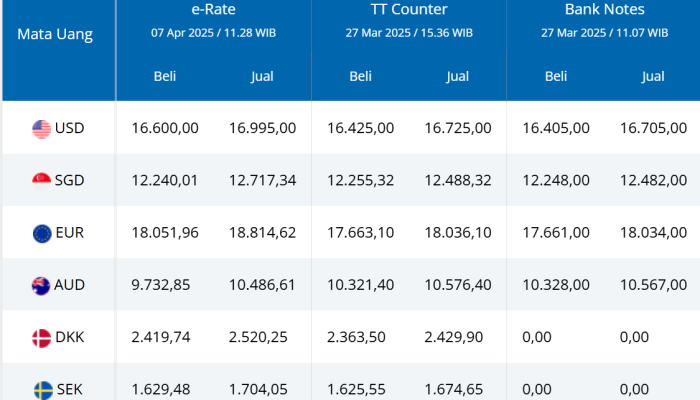The width and height of the screenshot is (700, 400).
Task: Click the e-Rate timestamp 07 Apr 2025
Action: point(213,32)
